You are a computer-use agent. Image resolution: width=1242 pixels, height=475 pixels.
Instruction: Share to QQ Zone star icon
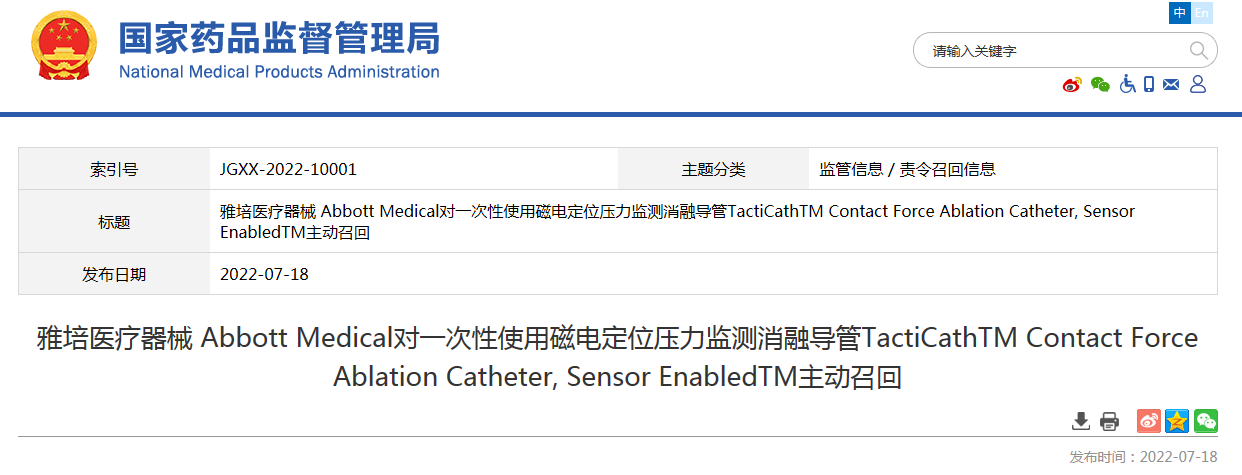[1178, 421]
